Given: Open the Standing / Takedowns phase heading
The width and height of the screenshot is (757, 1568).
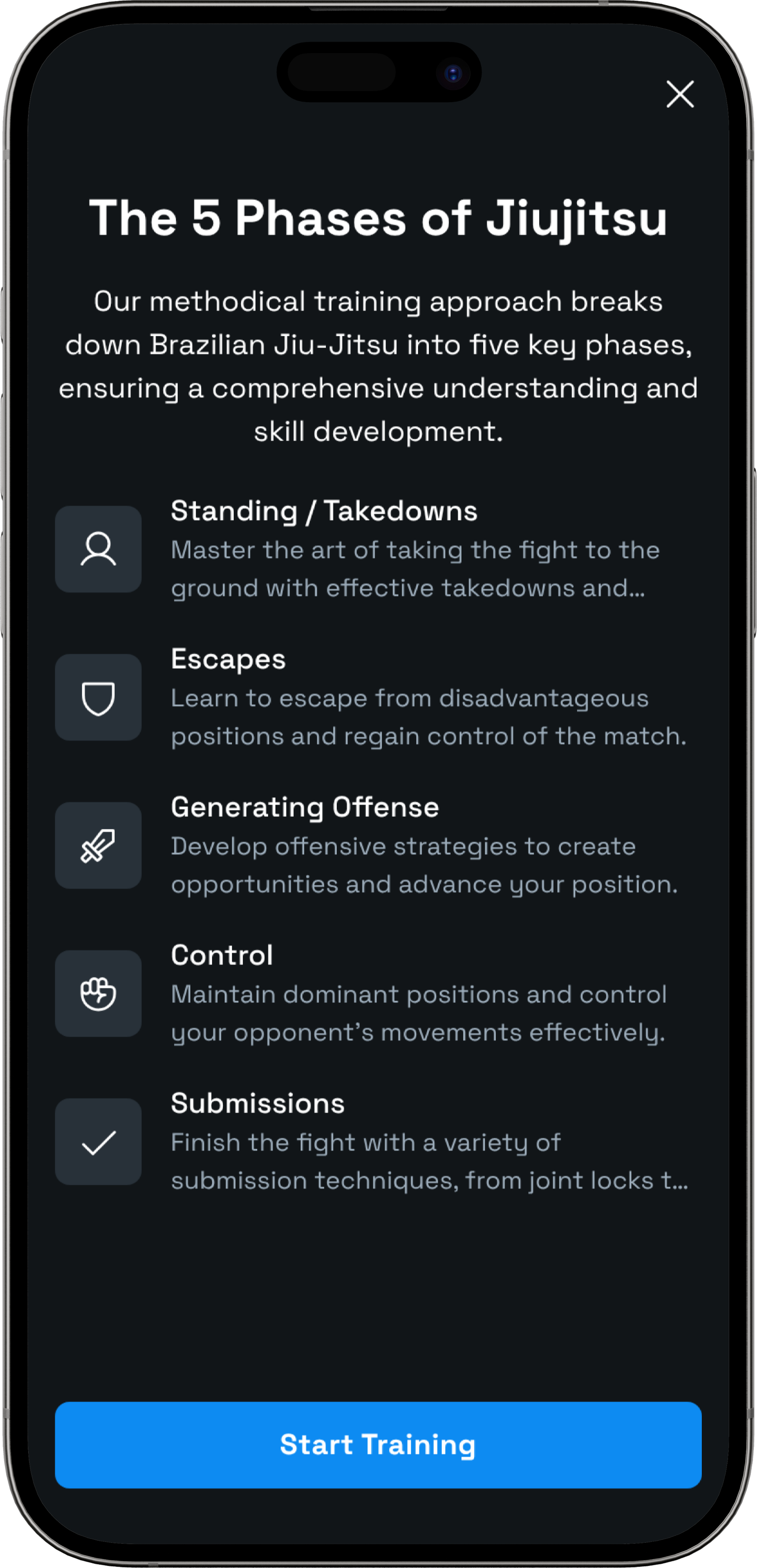Looking at the screenshot, I should [x=324, y=511].
